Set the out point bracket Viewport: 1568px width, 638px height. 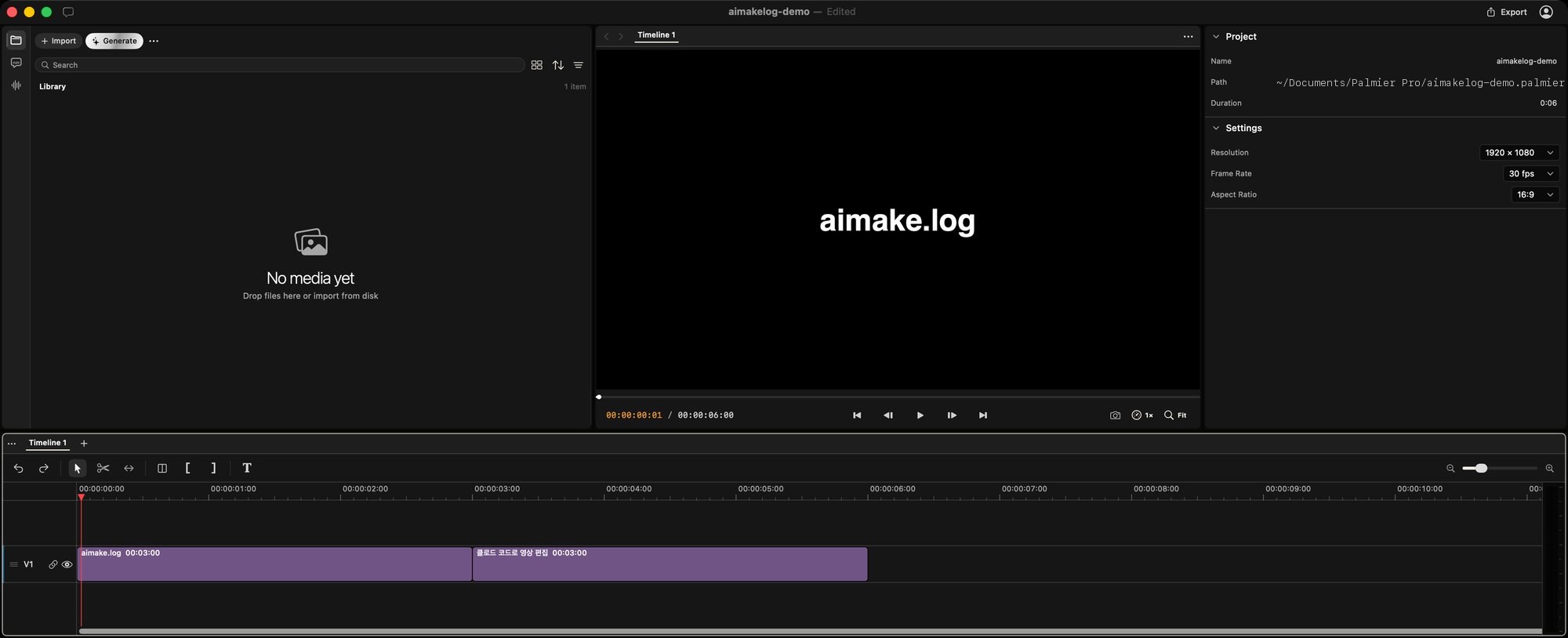click(213, 468)
